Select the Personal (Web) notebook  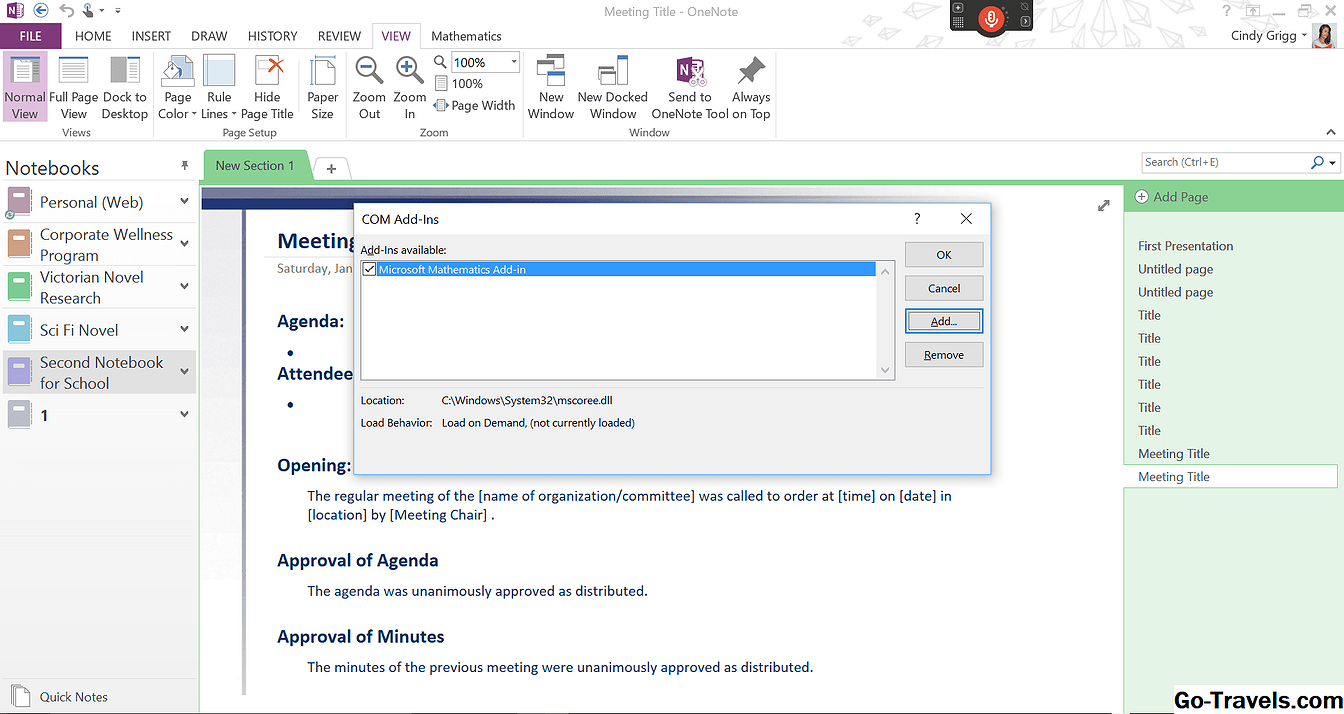coord(92,202)
